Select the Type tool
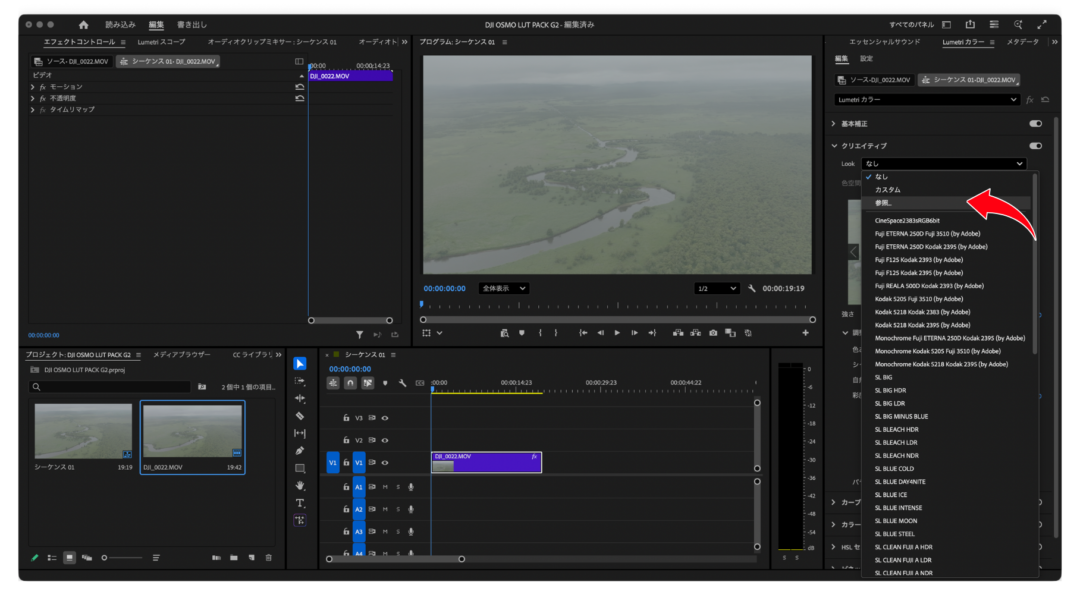Screen dimensions: 1080x604 (x=300, y=503)
